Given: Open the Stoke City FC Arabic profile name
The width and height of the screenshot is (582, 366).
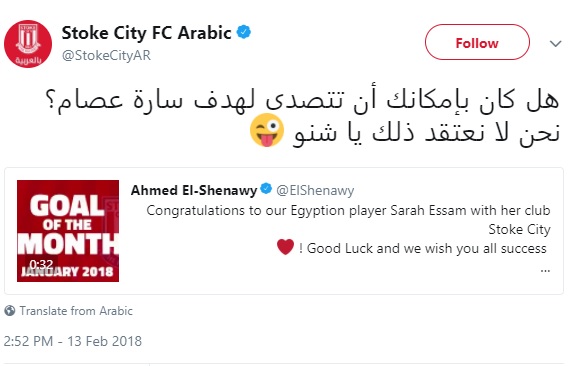Looking at the screenshot, I should pyautogui.click(x=146, y=33).
